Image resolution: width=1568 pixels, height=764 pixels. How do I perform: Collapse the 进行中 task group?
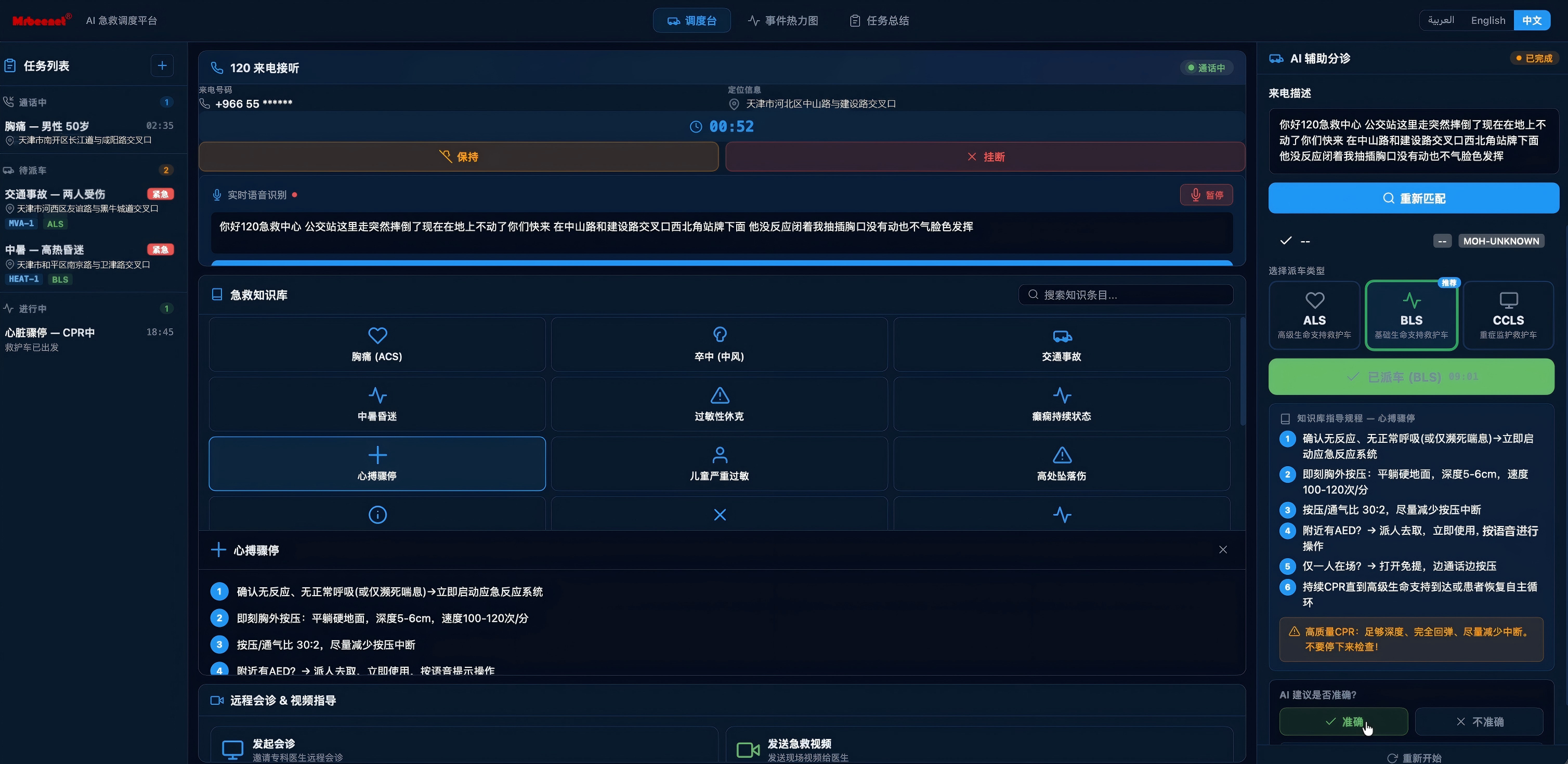[89, 308]
